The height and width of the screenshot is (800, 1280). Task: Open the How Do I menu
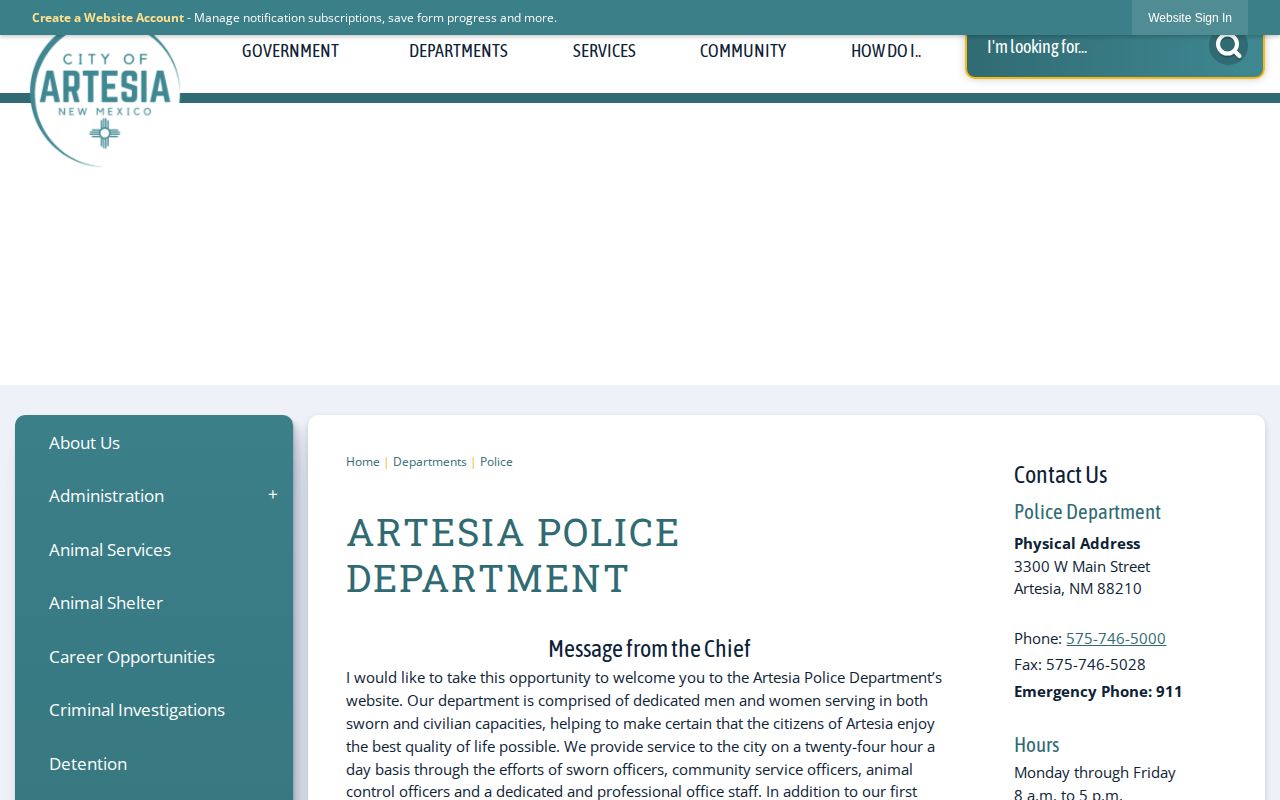point(886,51)
